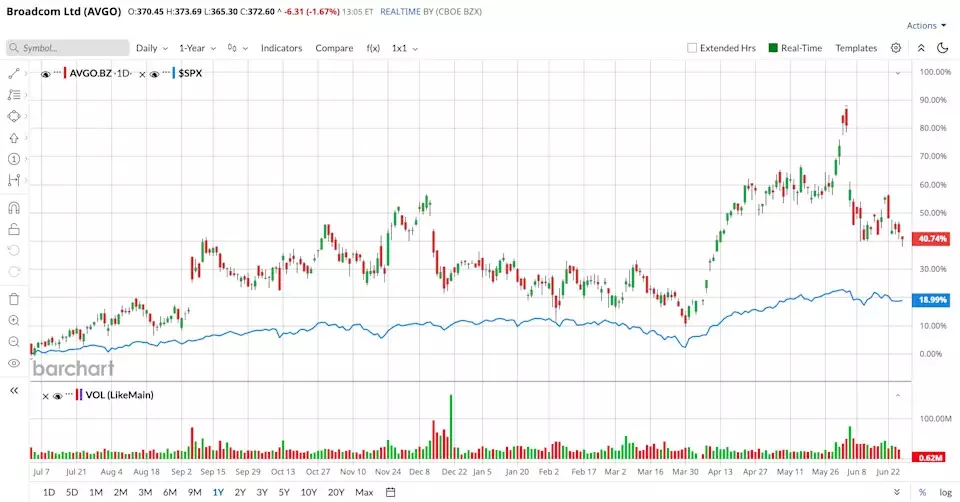The height and width of the screenshot is (502, 960).
Task: Open the 1-Year period dropdown
Action: pos(197,48)
